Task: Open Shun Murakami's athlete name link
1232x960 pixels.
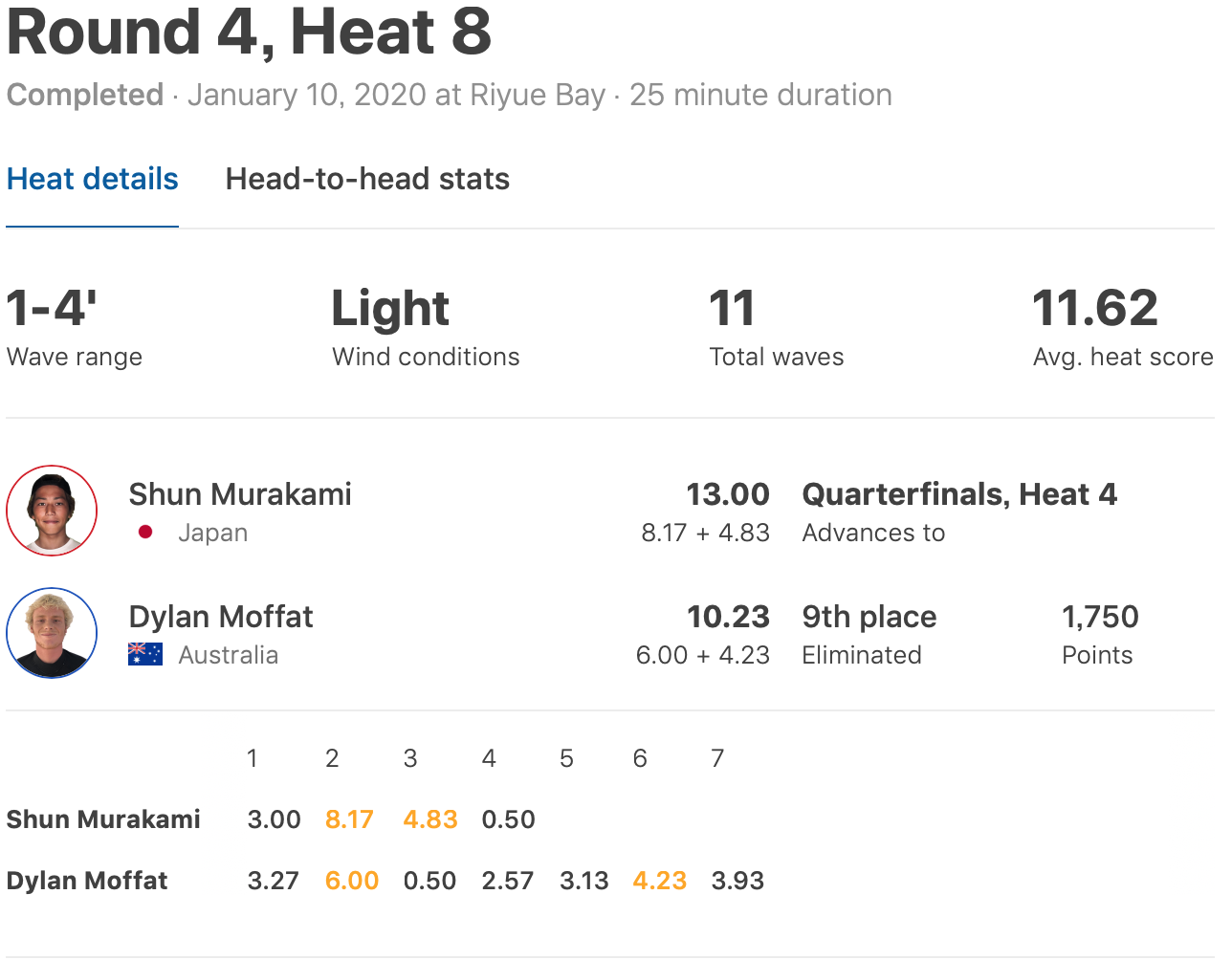Action: pyautogui.click(x=240, y=494)
